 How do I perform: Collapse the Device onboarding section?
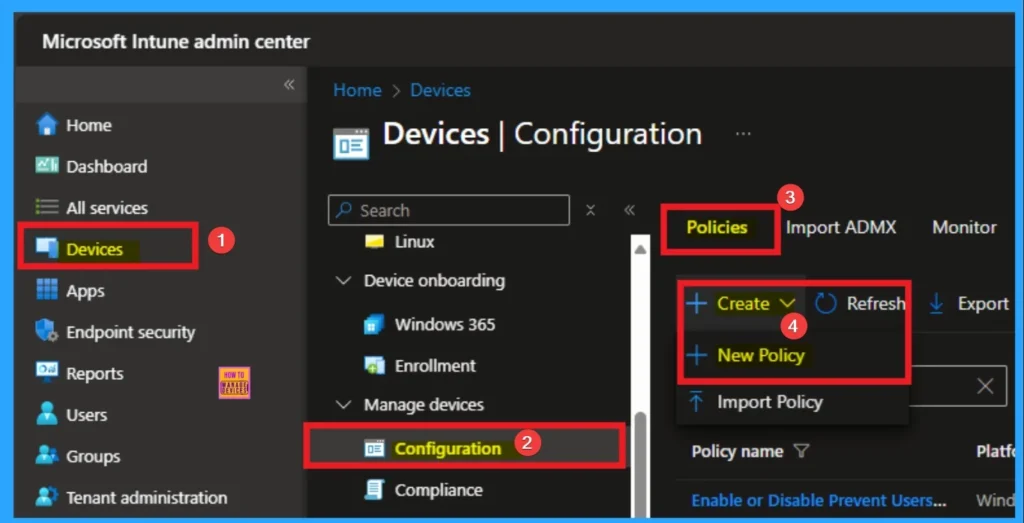point(344,281)
